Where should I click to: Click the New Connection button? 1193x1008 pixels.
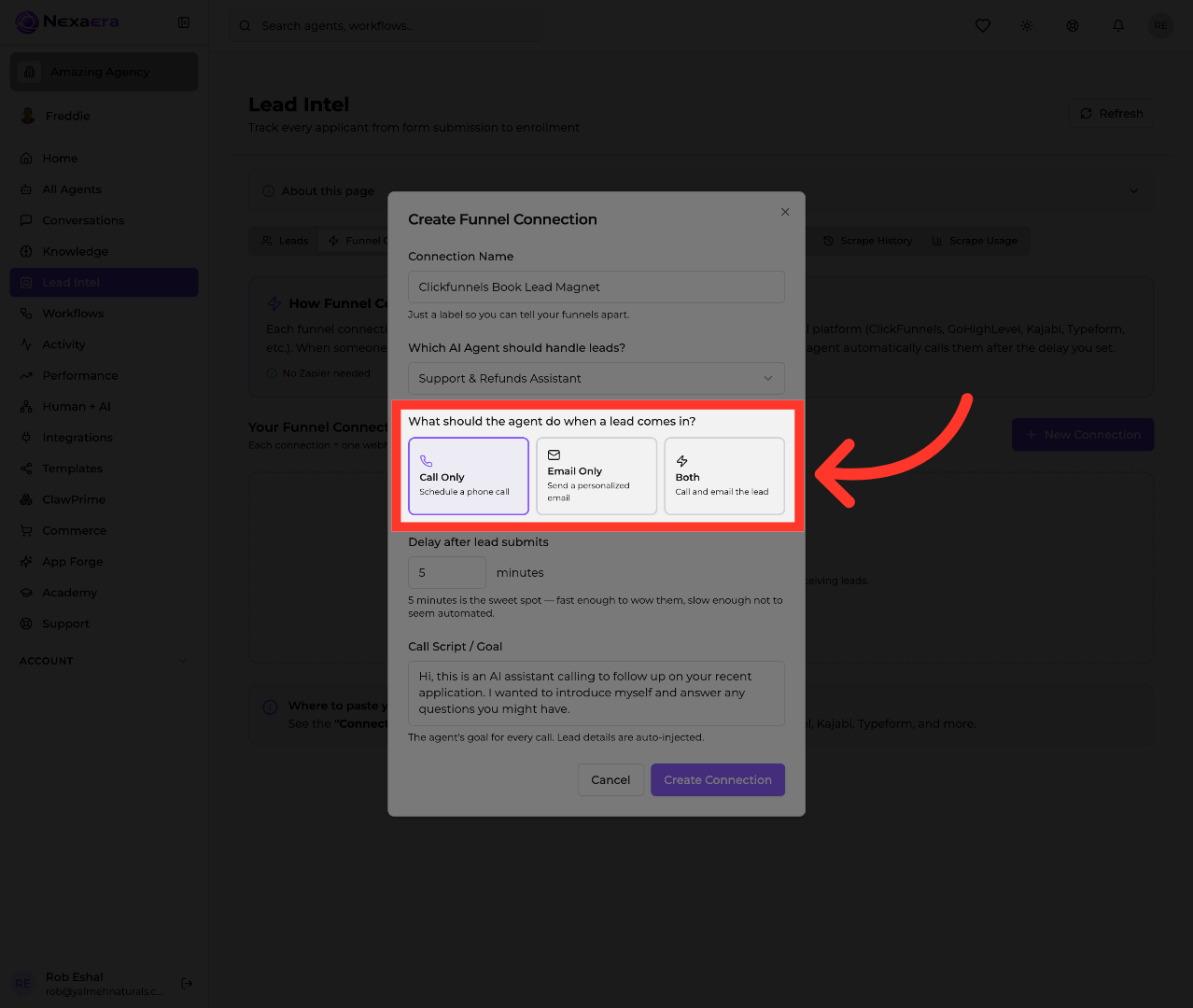click(x=1083, y=435)
